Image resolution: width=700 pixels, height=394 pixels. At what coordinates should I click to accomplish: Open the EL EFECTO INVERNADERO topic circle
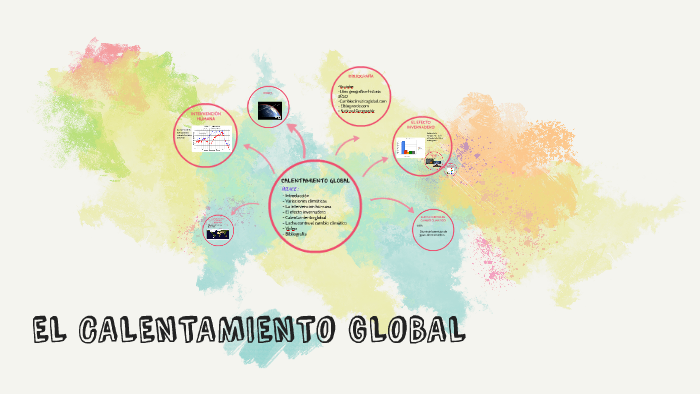click(422, 146)
